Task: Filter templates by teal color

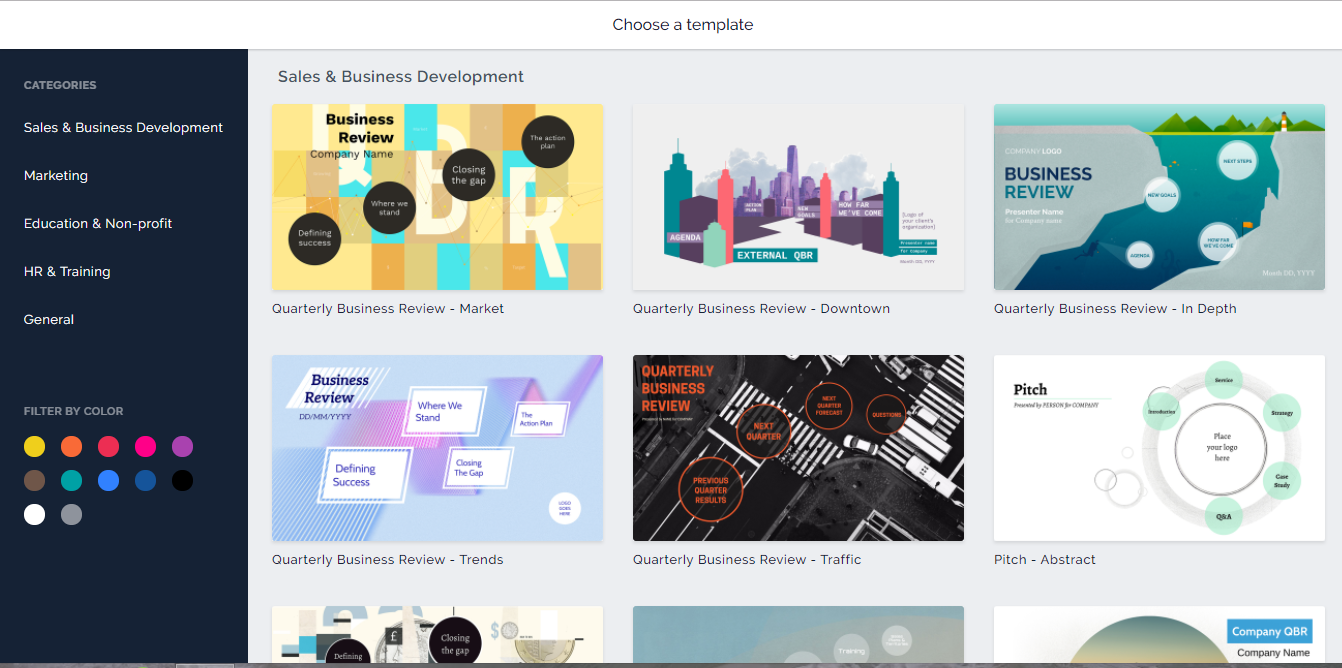Action: 71,480
